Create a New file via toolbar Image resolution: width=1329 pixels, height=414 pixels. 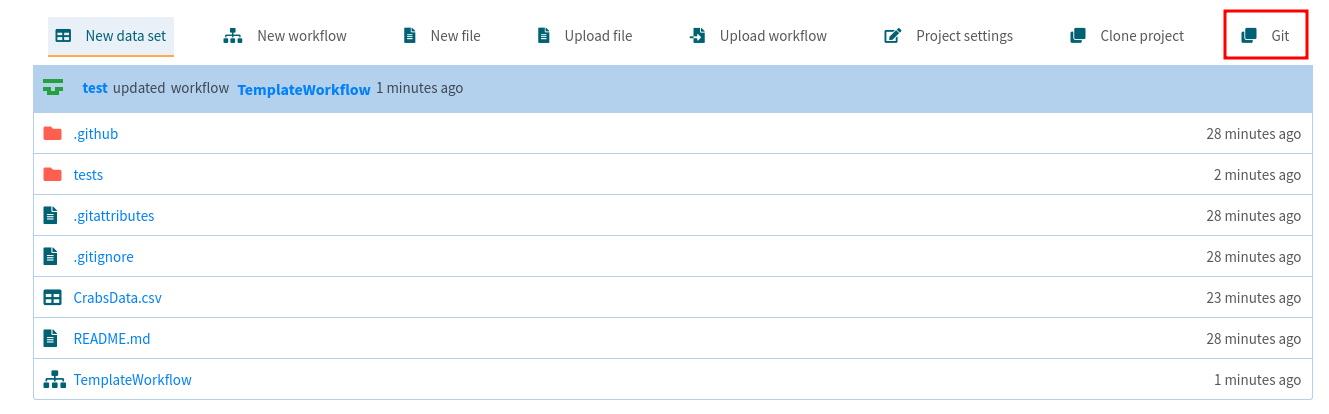pyautogui.click(x=455, y=36)
